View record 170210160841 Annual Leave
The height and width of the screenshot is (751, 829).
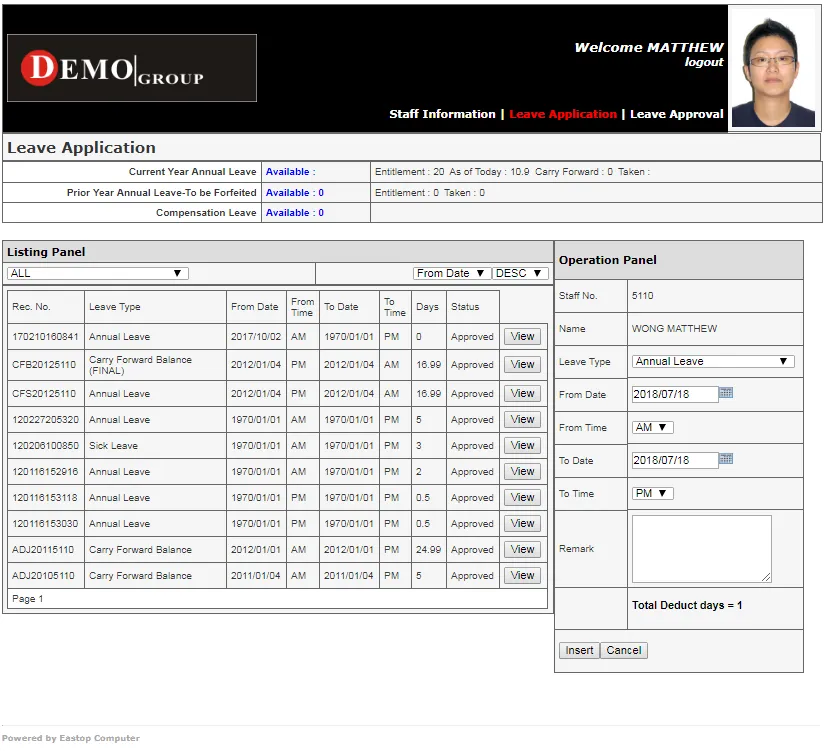(x=522, y=337)
